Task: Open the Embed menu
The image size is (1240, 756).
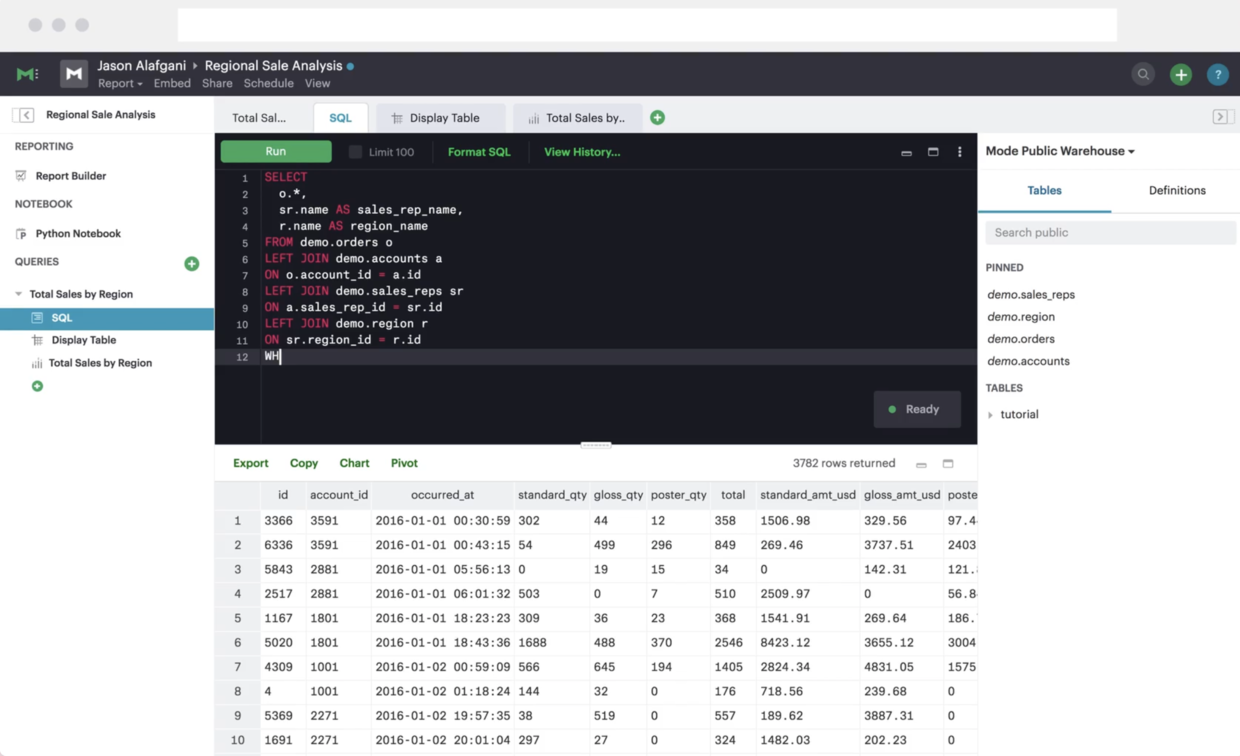Action: pos(172,84)
